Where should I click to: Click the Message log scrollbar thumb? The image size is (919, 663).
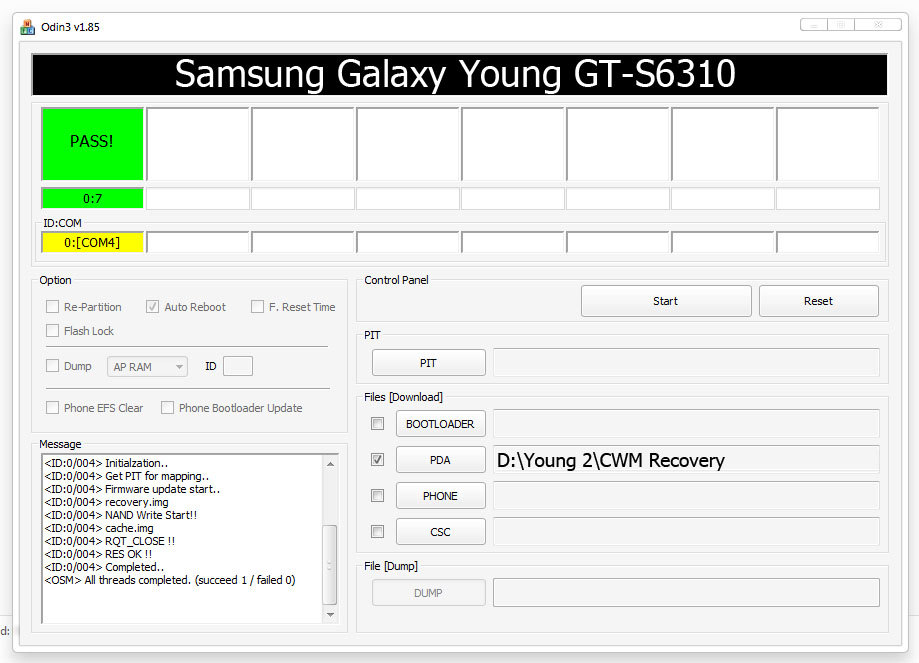[330, 565]
